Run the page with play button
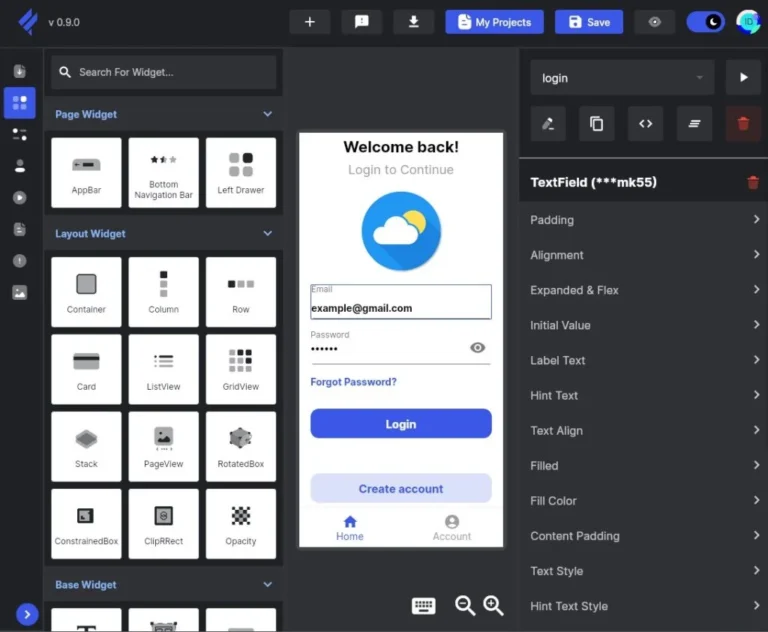Viewport: 768px width, 632px height. [744, 77]
